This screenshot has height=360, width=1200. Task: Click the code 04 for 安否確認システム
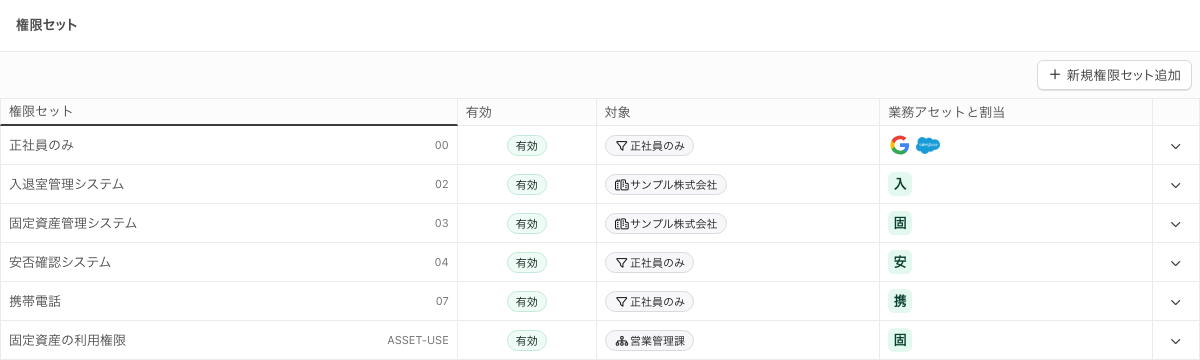pyautogui.click(x=442, y=263)
